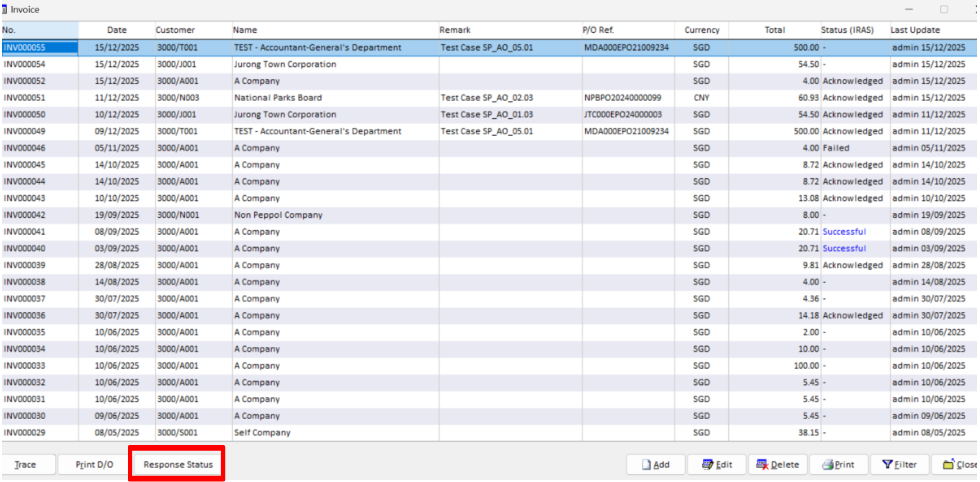
Task: Select invoice INV000045
Action: [489, 165]
